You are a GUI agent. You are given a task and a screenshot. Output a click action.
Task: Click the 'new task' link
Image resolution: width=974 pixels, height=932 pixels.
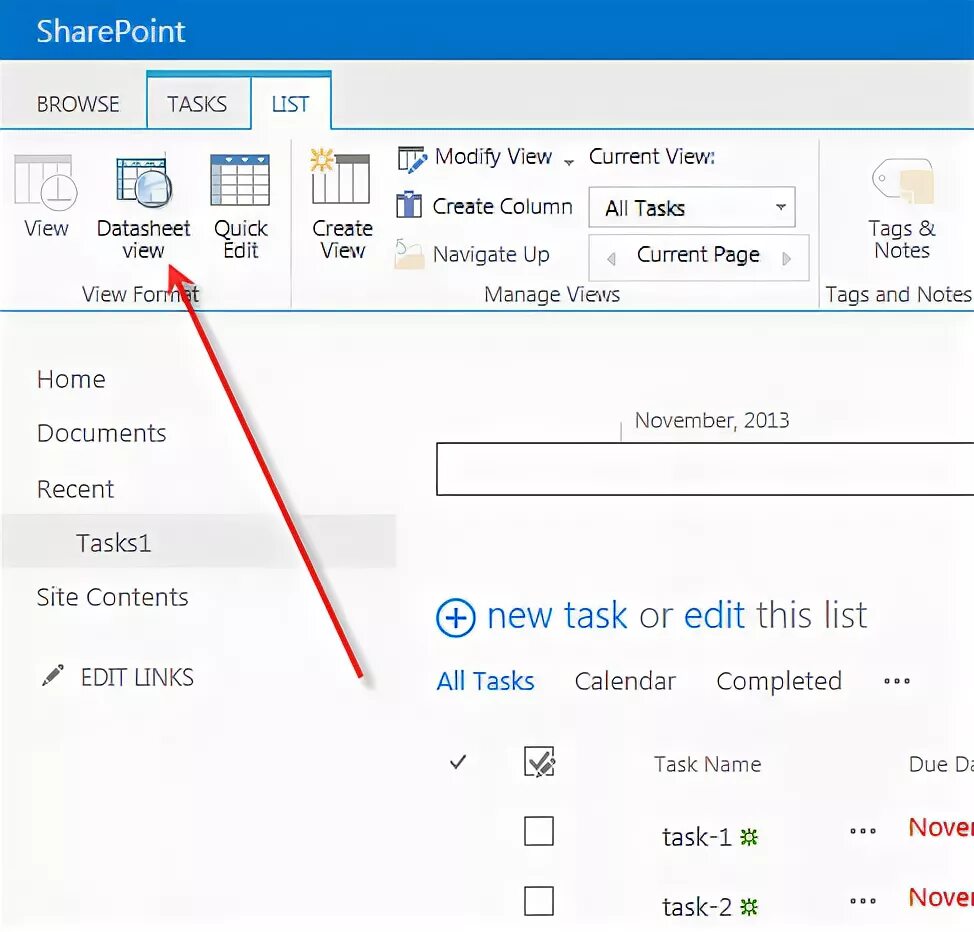(557, 616)
